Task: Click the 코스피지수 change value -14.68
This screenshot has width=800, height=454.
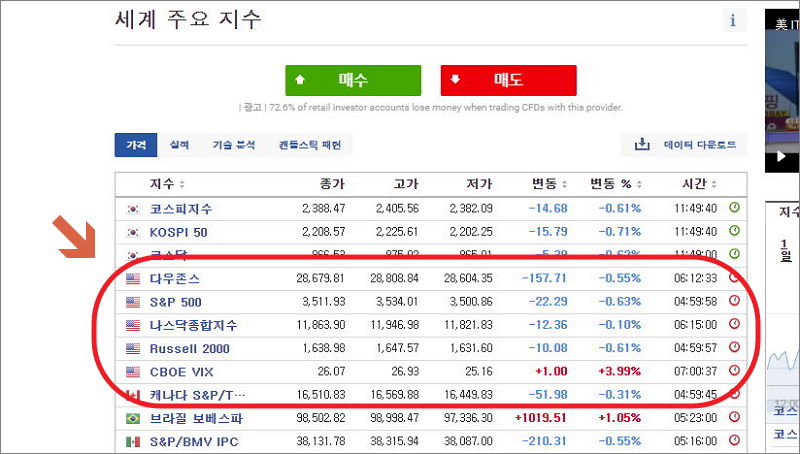Action: [x=548, y=209]
